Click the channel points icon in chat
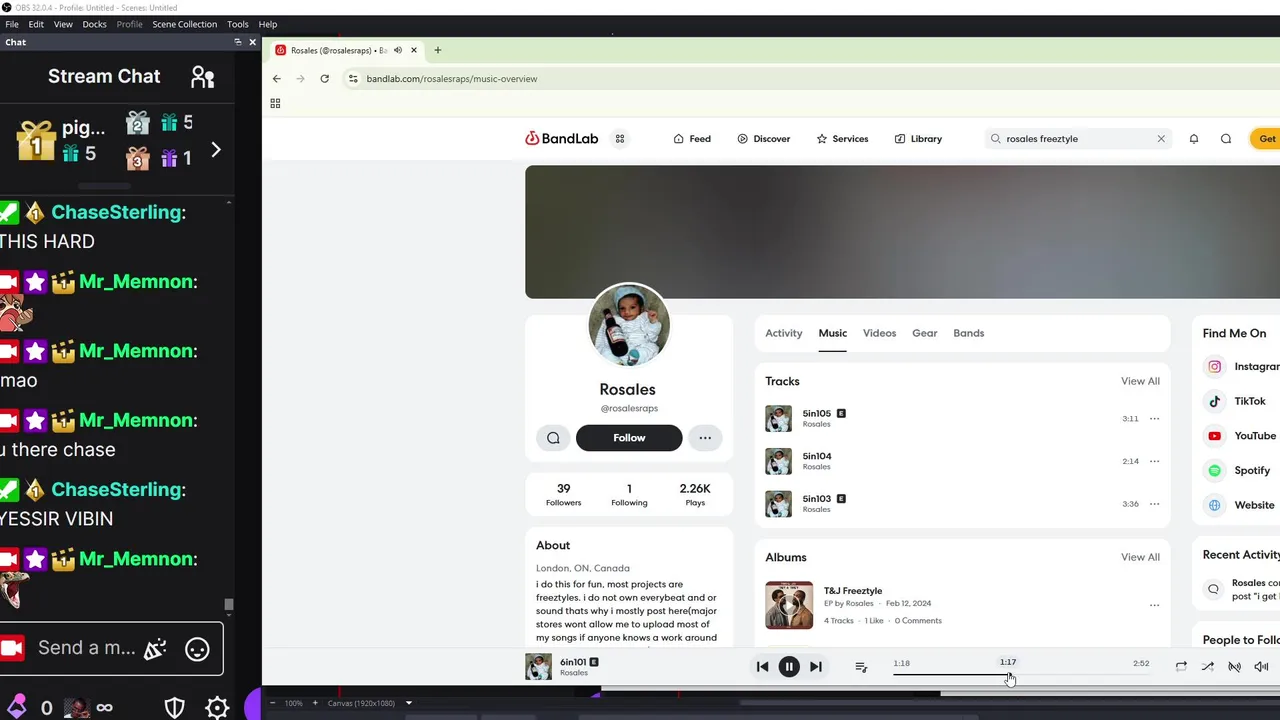 pos(16,708)
